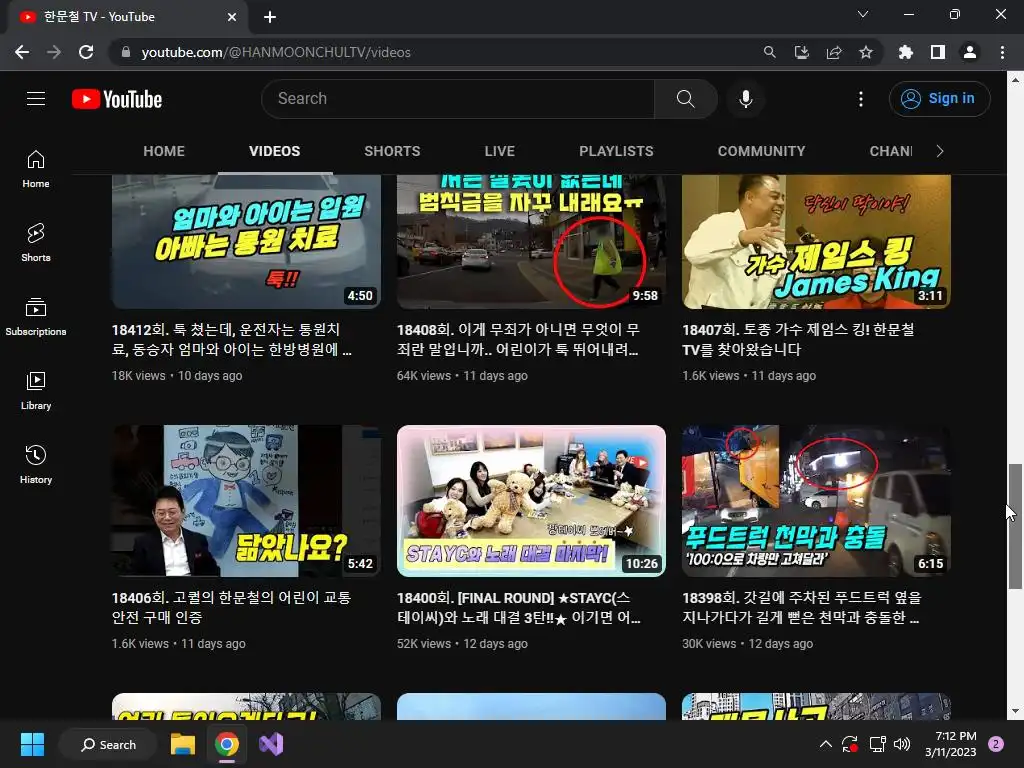Click James King 3:11 video thumbnail
Viewport: 1024px width, 768px height.
[816, 240]
